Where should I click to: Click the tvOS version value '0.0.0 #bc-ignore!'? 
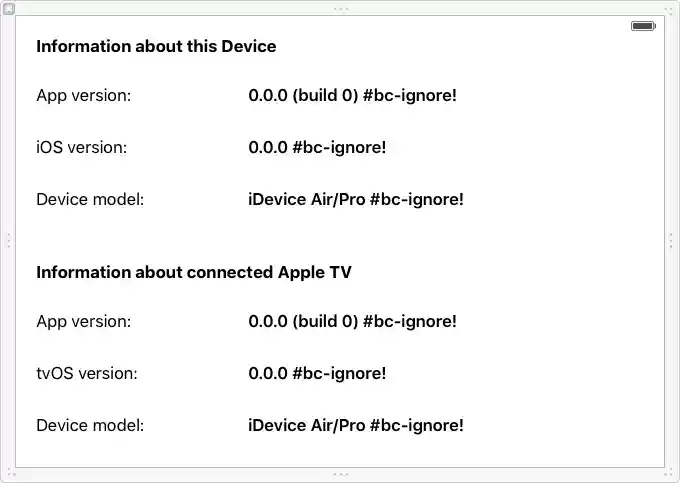[x=317, y=374]
